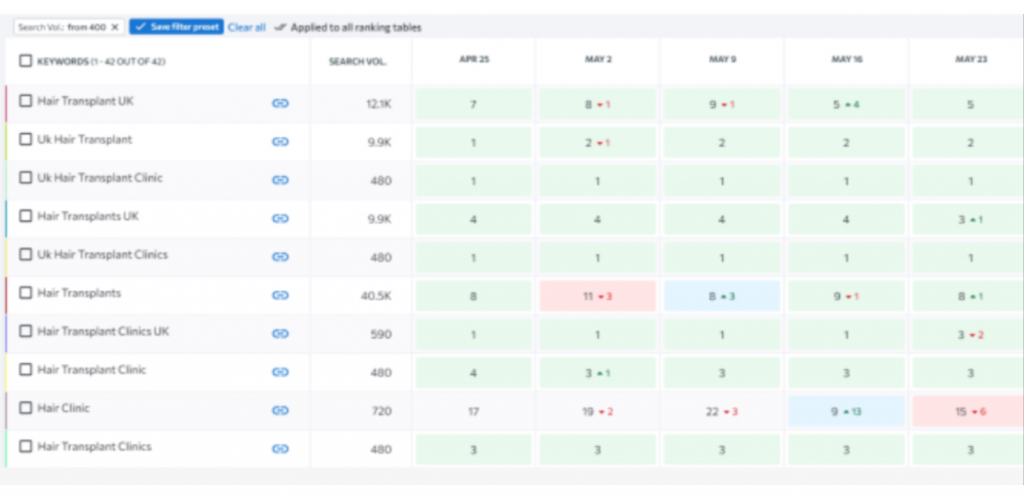
Task: Open link icon for Hair Transplants UK
Action: click(280, 218)
